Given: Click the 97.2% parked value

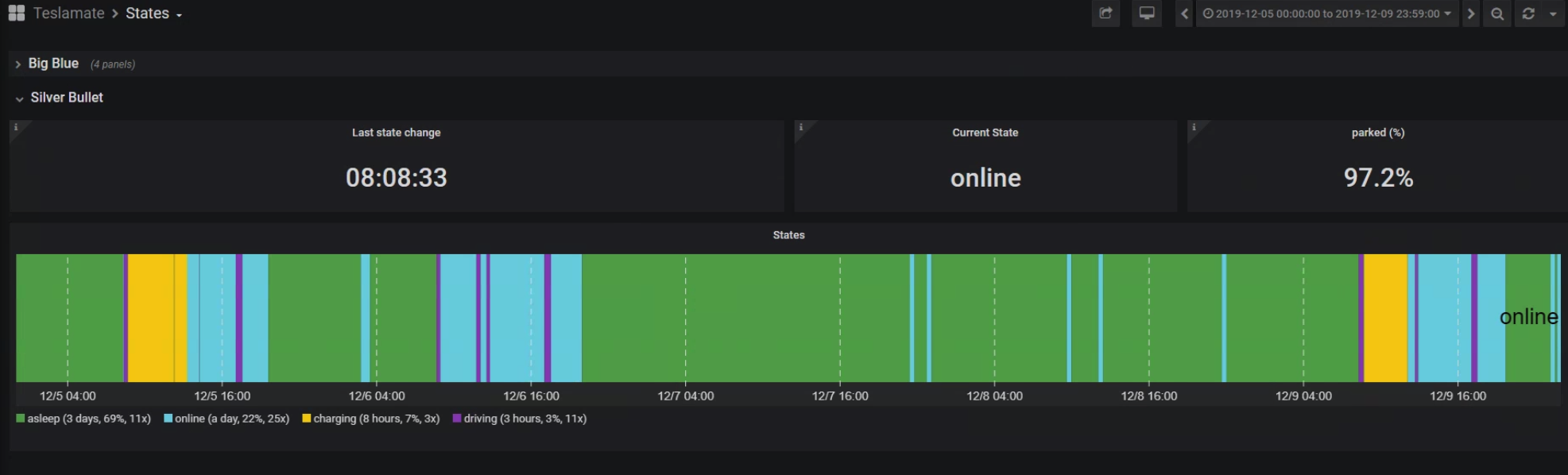Looking at the screenshot, I should pos(1378,177).
